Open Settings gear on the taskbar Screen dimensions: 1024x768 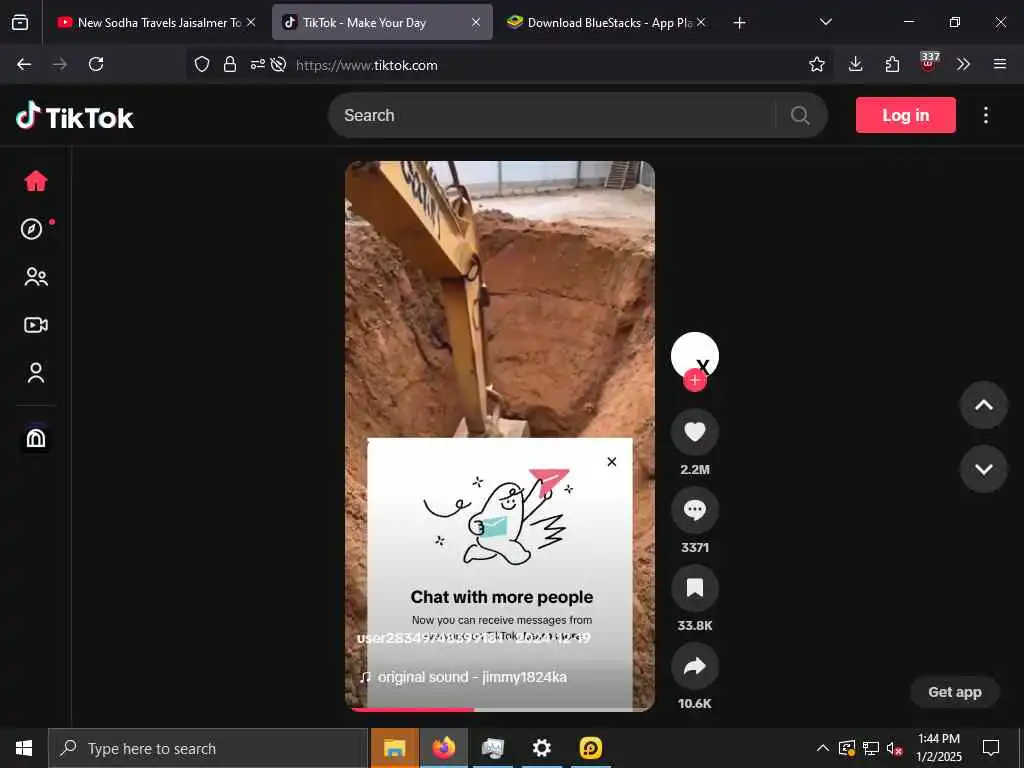(541, 748)
